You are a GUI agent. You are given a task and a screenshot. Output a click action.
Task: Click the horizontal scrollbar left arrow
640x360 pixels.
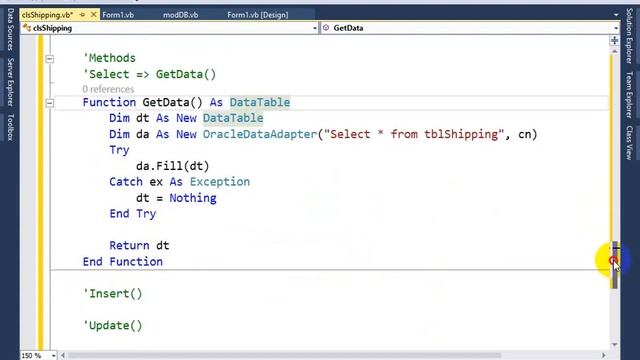[63, 356]
